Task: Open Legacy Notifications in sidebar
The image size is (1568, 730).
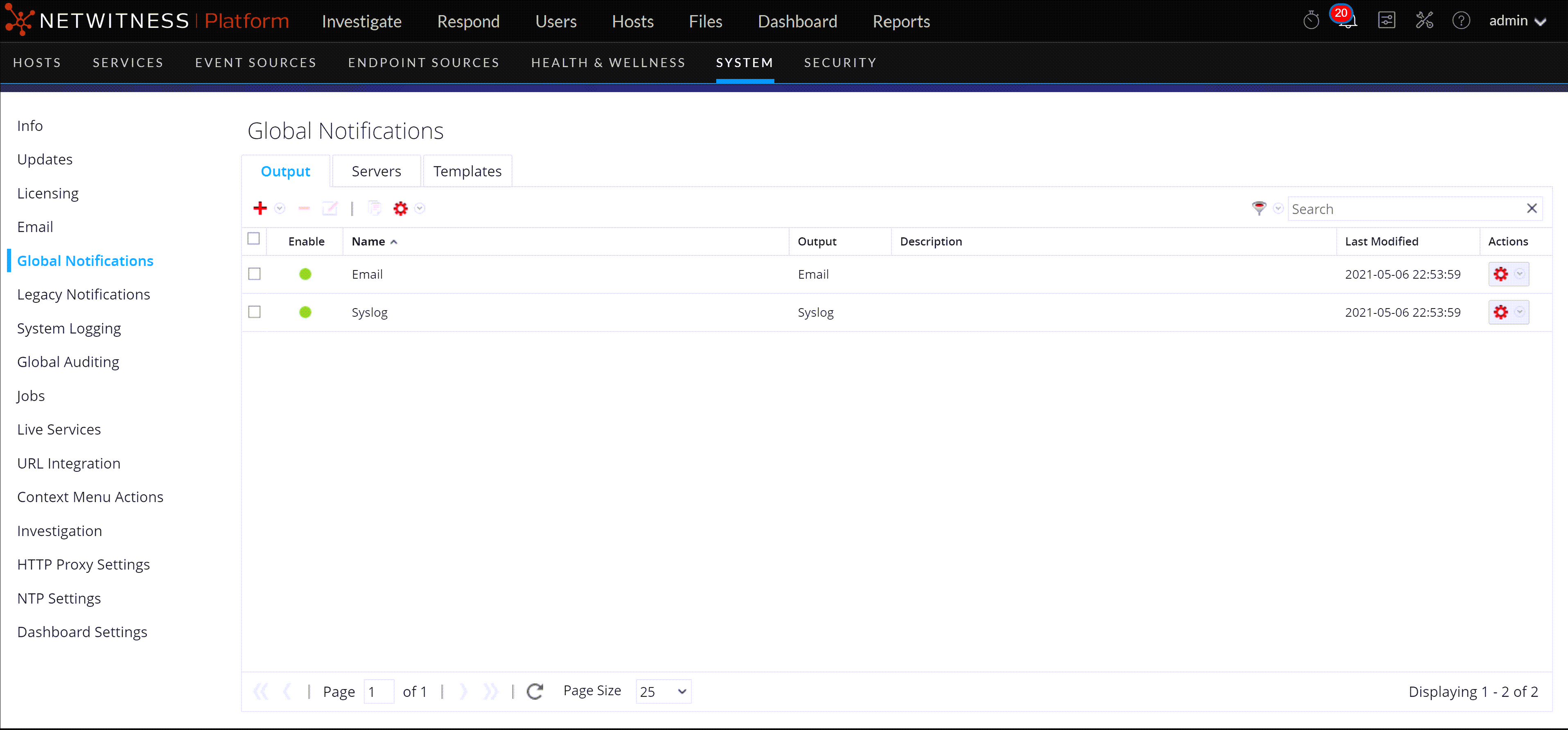Action: pyautogui.click(x=83, y=295)
